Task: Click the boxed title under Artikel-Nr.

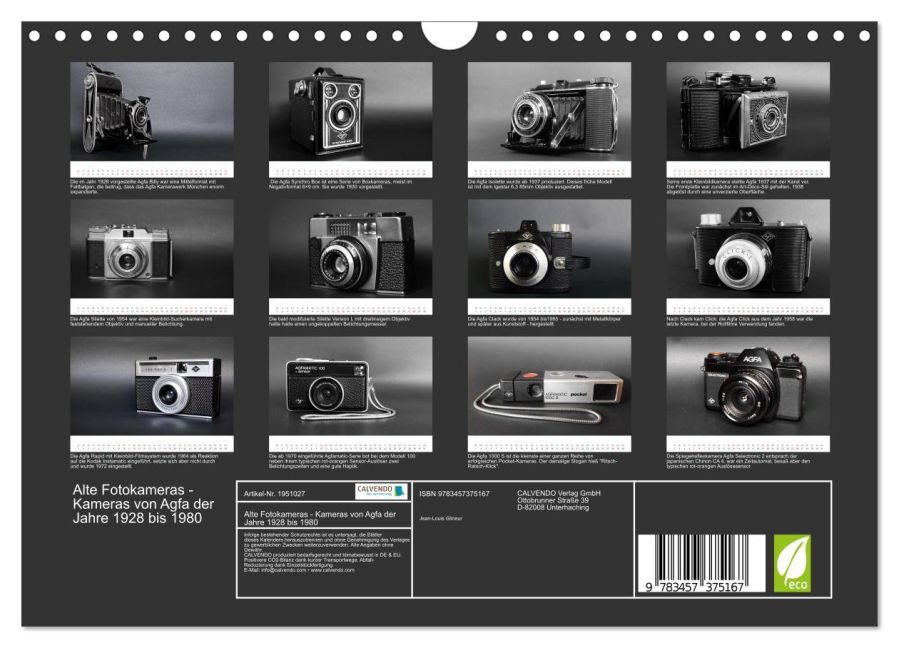Action: coord(320,518)
